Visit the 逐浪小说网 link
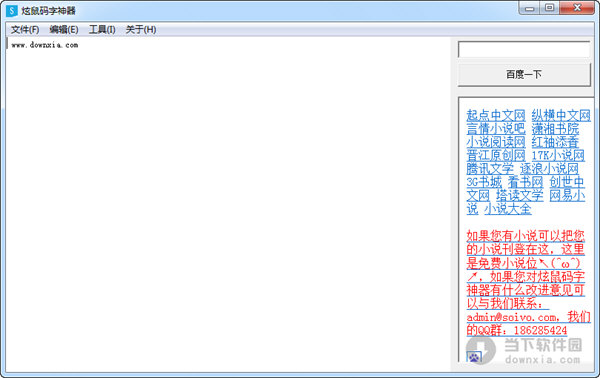600x378 pixels. tap(549, 169)
